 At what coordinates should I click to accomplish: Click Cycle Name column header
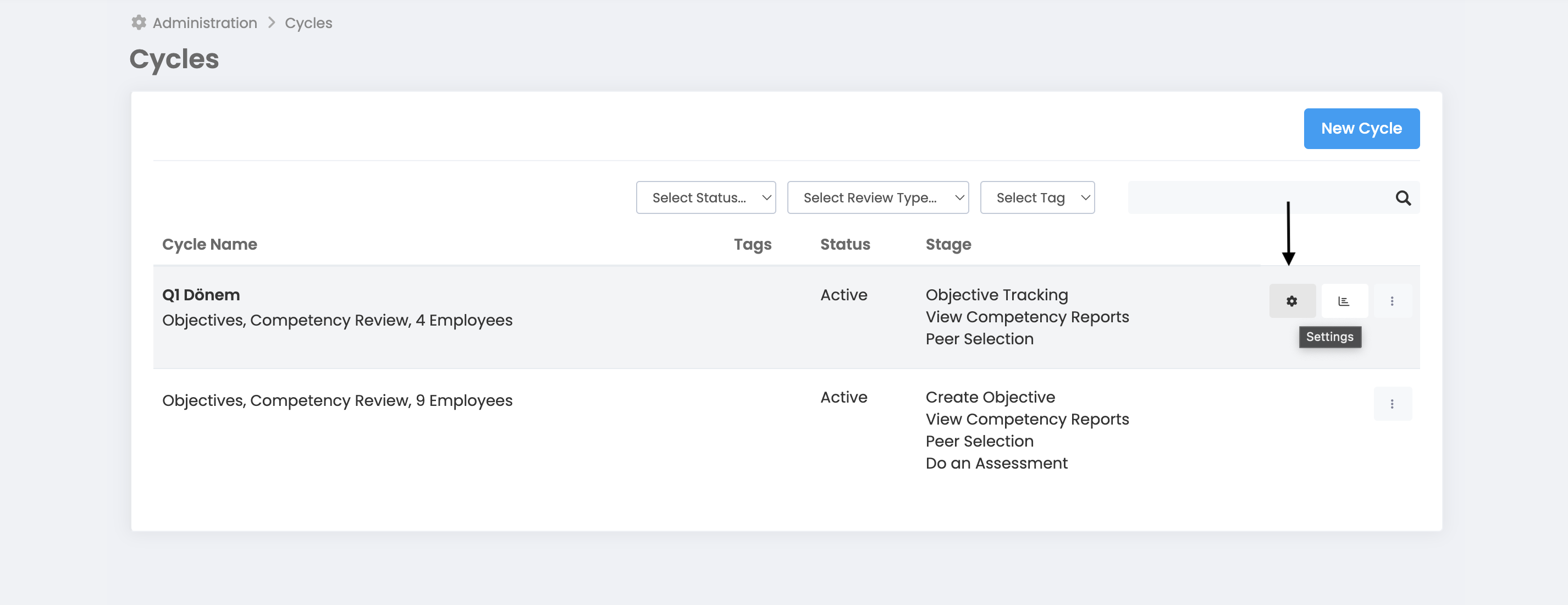(209, 244)
